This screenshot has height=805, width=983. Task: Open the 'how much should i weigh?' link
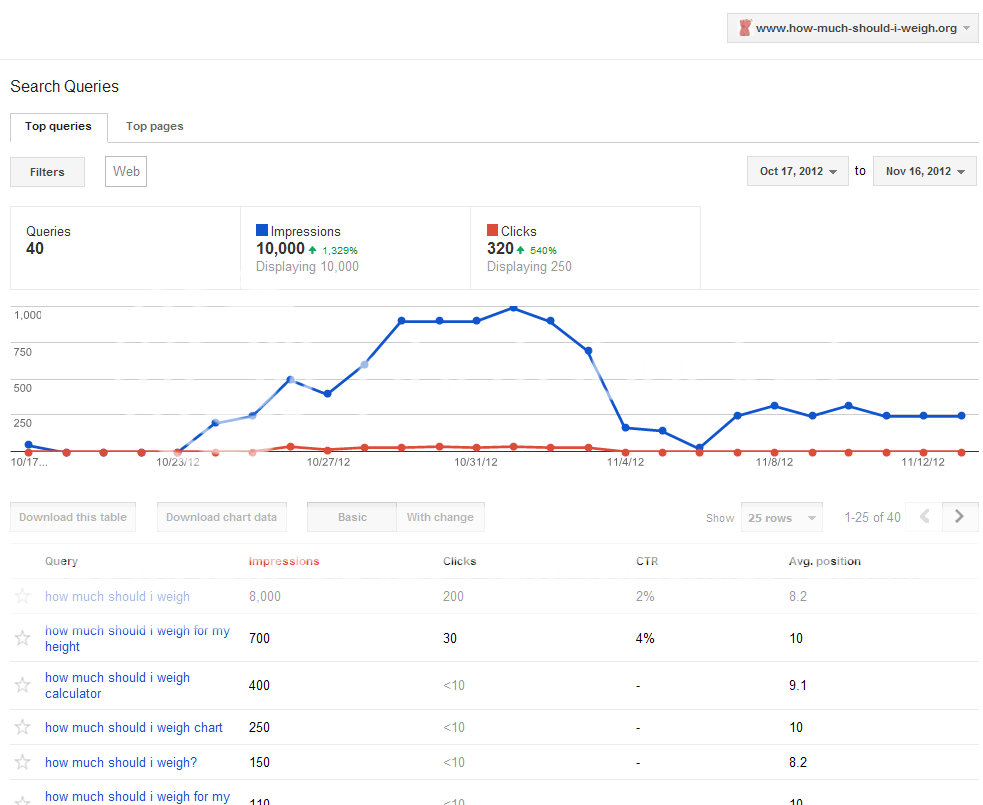coord(121,762)
